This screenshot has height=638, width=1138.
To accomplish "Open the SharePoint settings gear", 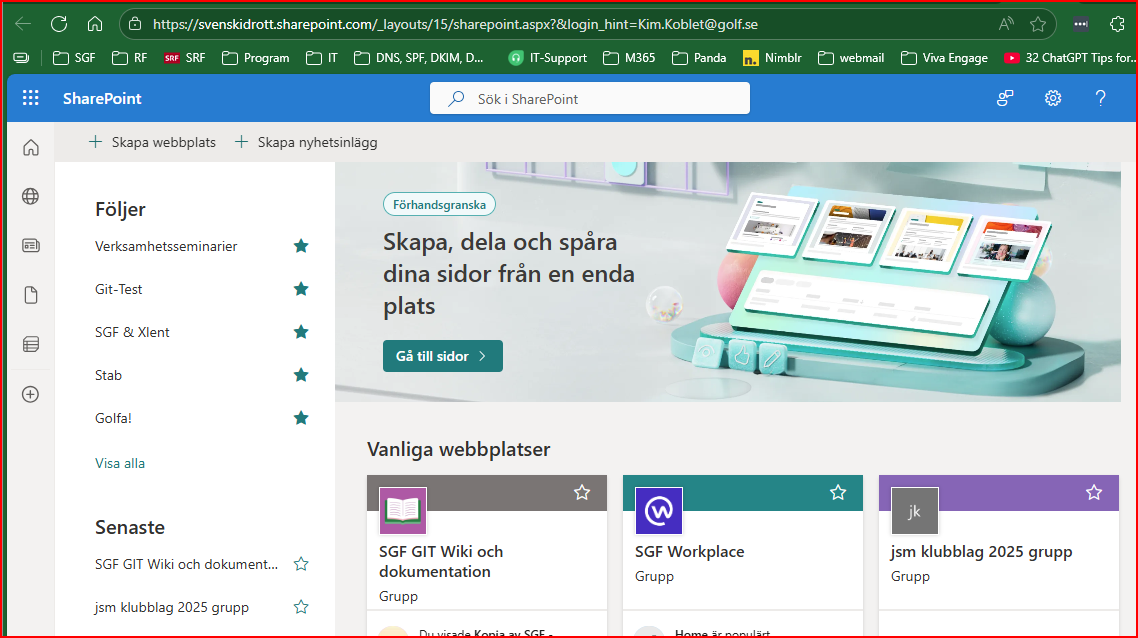I will [x=1052, y=98].
